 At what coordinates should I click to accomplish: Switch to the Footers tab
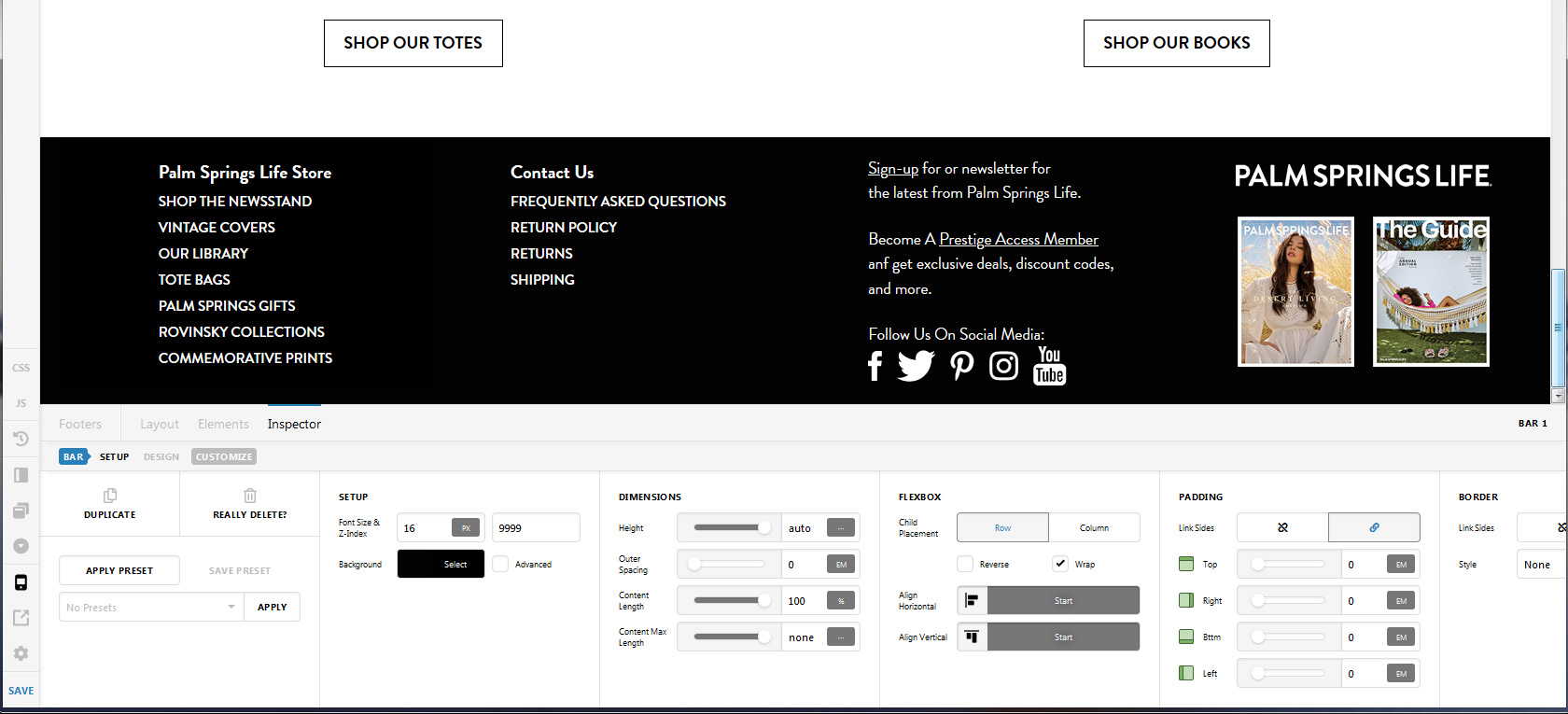tap(80, 424)
